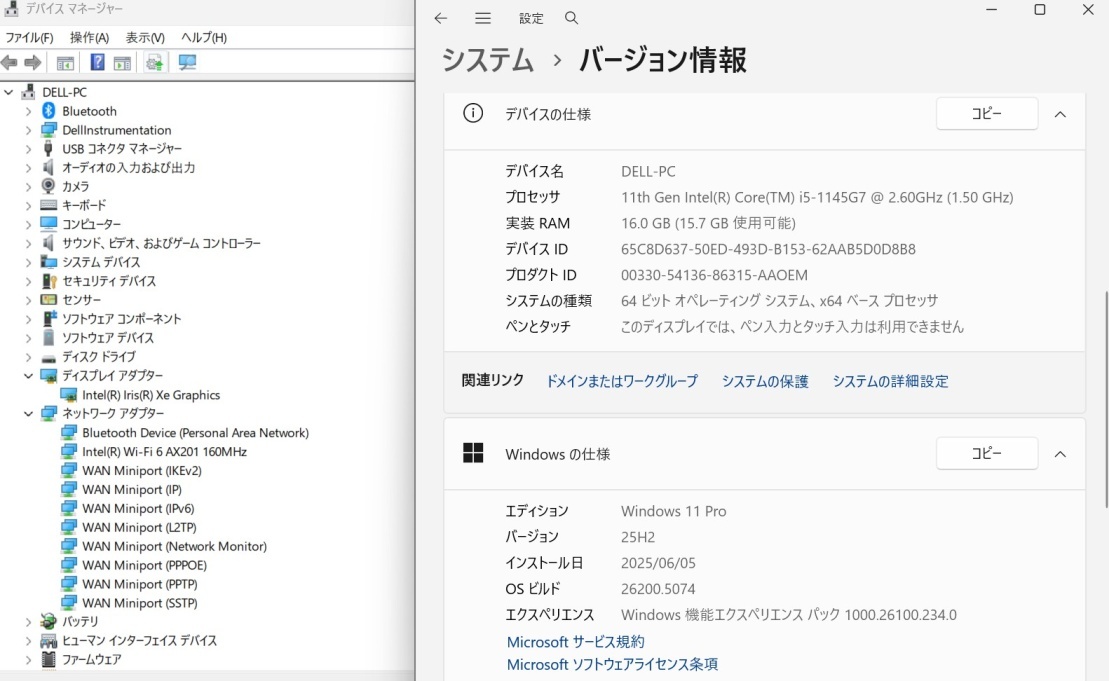Viewport: 1109px width, 681px height.
Task: Open the blue Help toolbar icon
Action: [97, 63]
